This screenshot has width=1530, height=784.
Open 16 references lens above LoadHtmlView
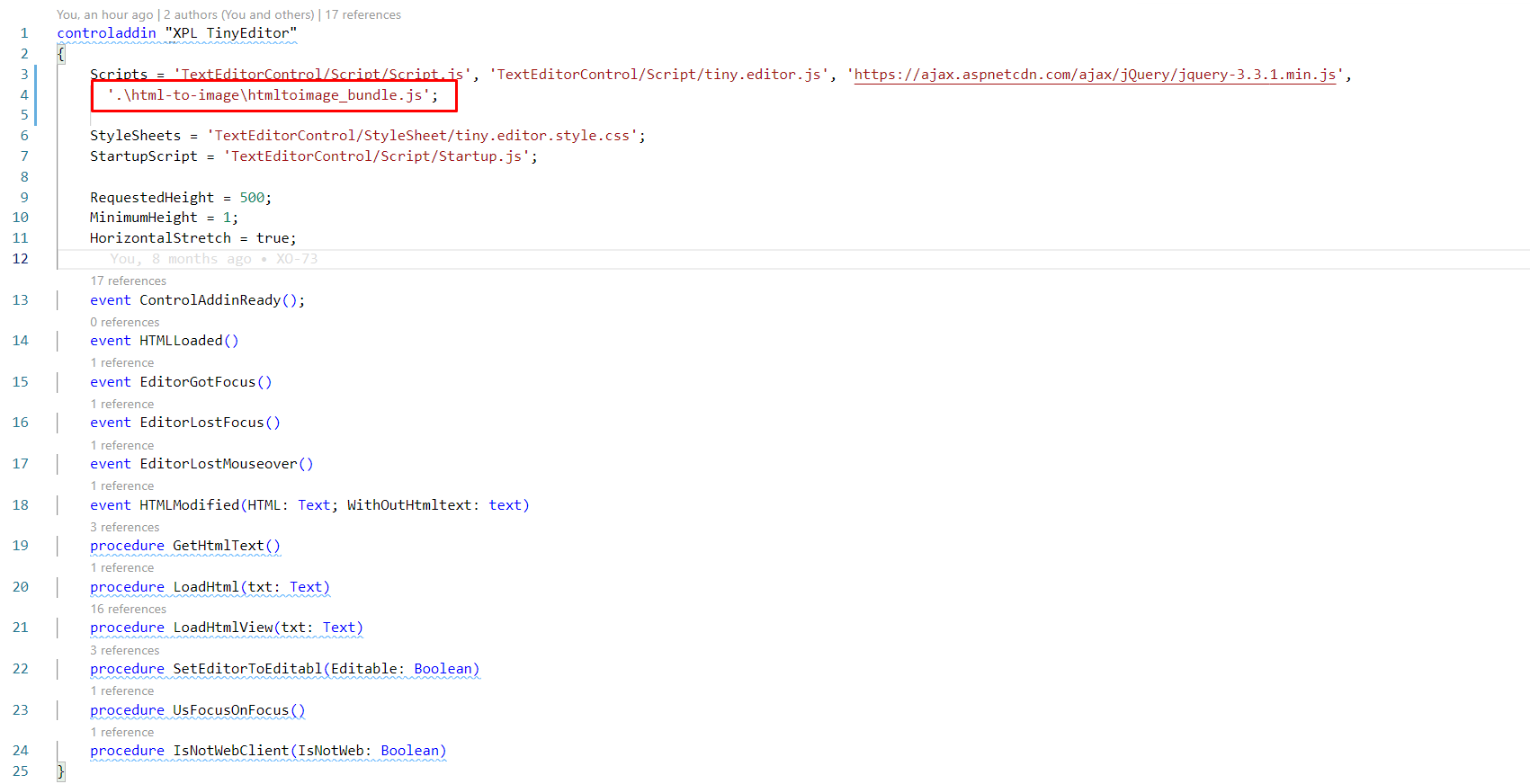(x=128, y=609)
